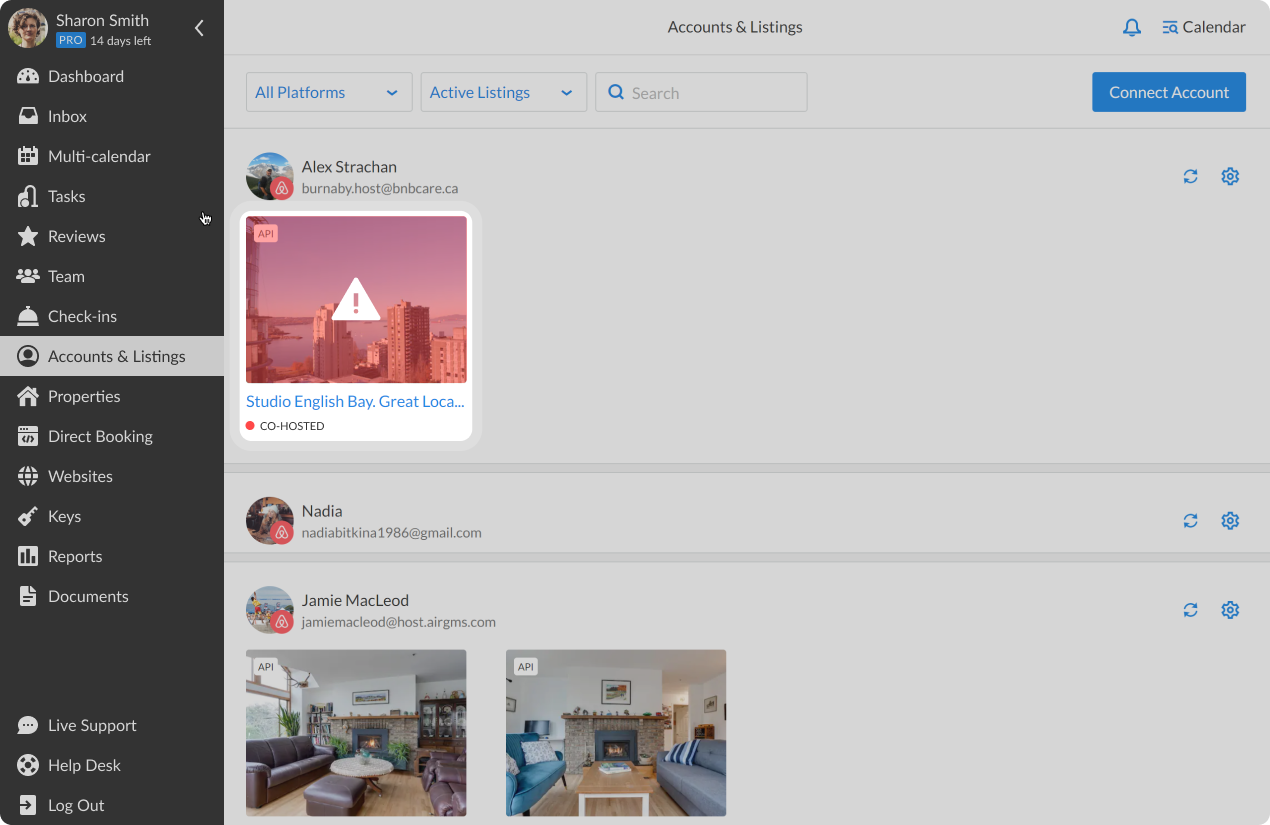Click the Help Desk lifebuoy icon

click(28, 765)
